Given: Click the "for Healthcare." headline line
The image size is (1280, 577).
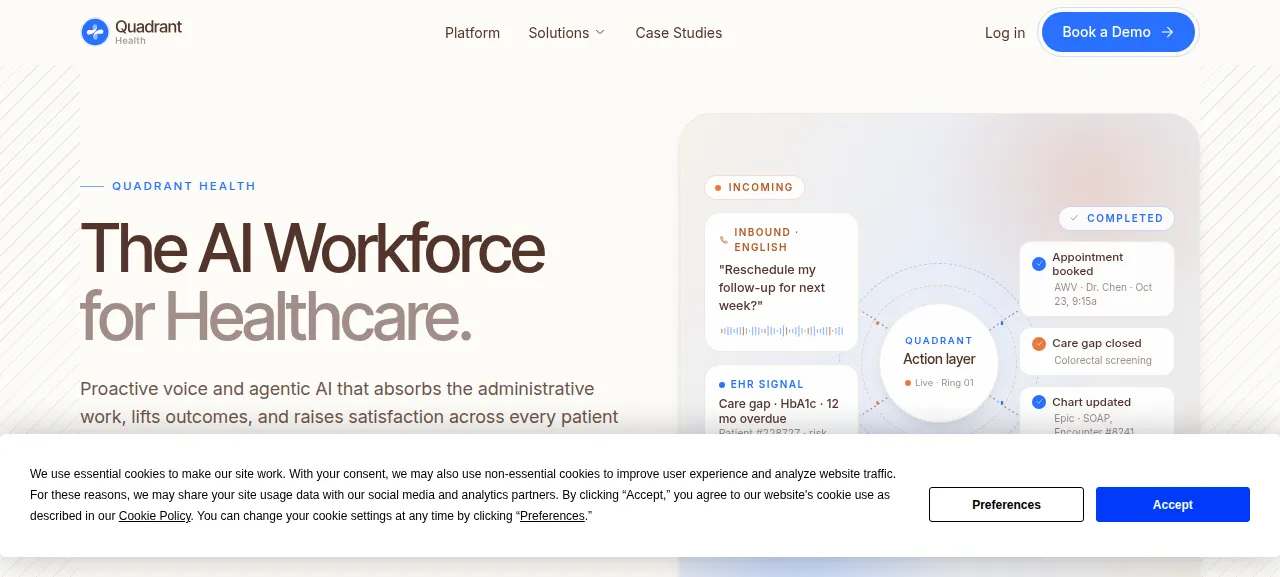Looking at the screenshot, I should [275, 315].
